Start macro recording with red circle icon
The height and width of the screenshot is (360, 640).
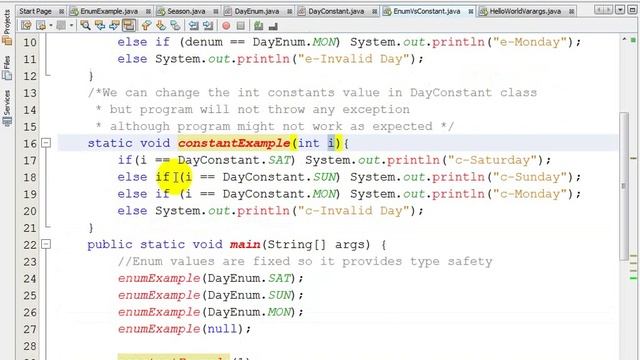click(226, 26)
